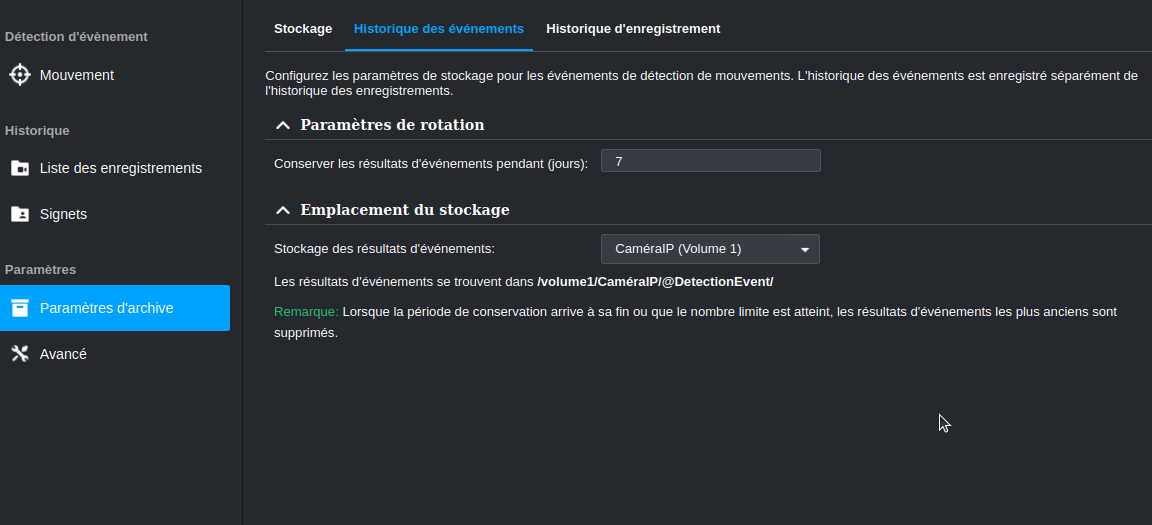Switch to Historique d'enregistrement tab
The width and height of the screenshot is (1152, 525).
point(633,29)
